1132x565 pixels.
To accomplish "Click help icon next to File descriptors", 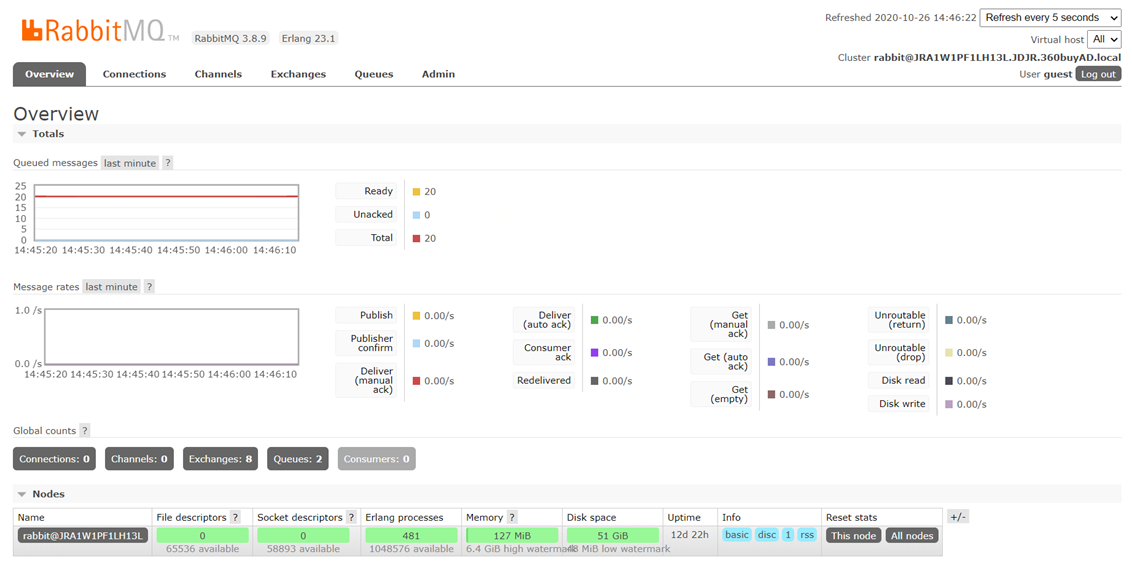I will (x=236, y=517).
